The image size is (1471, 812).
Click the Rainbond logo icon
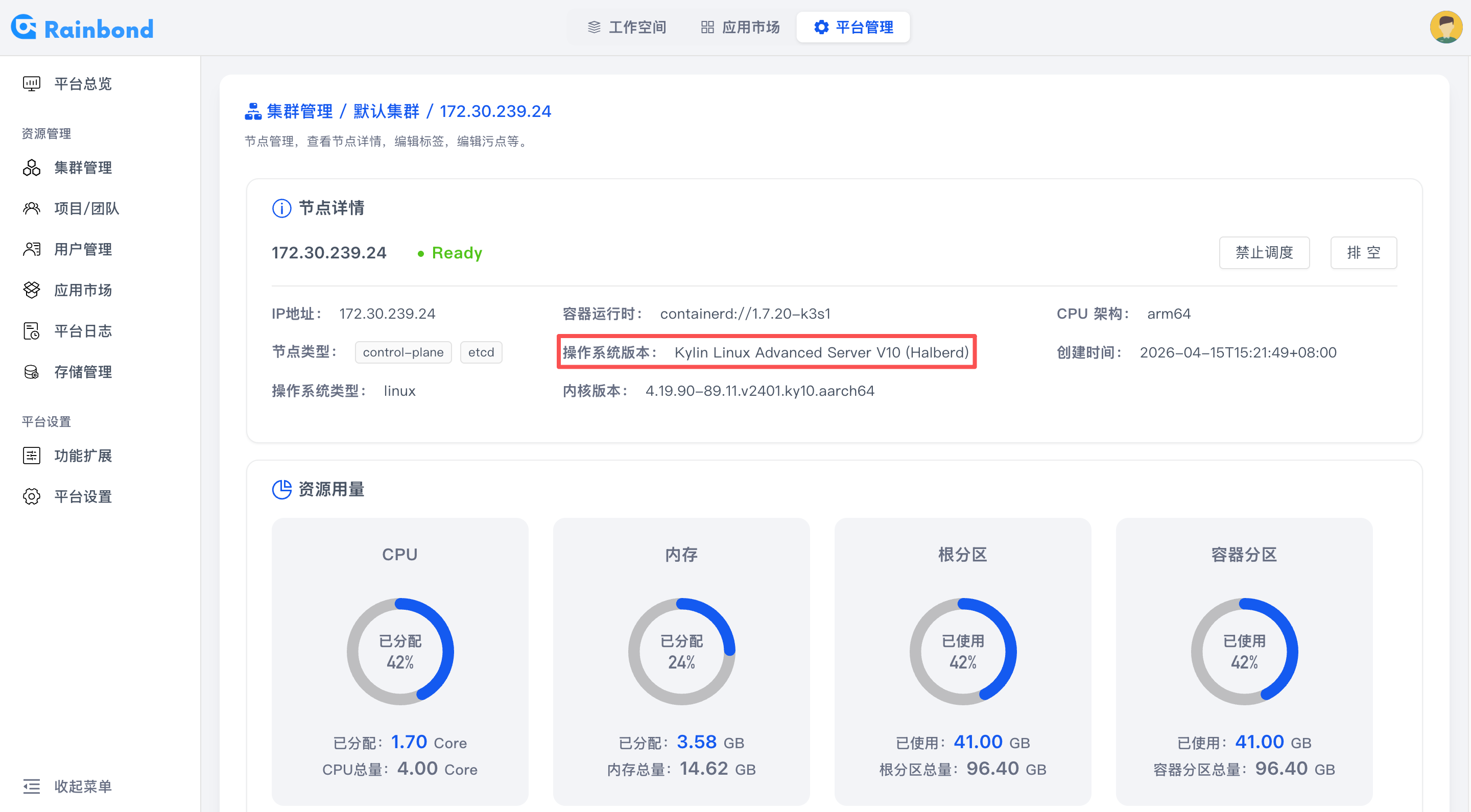pos(23,27)
